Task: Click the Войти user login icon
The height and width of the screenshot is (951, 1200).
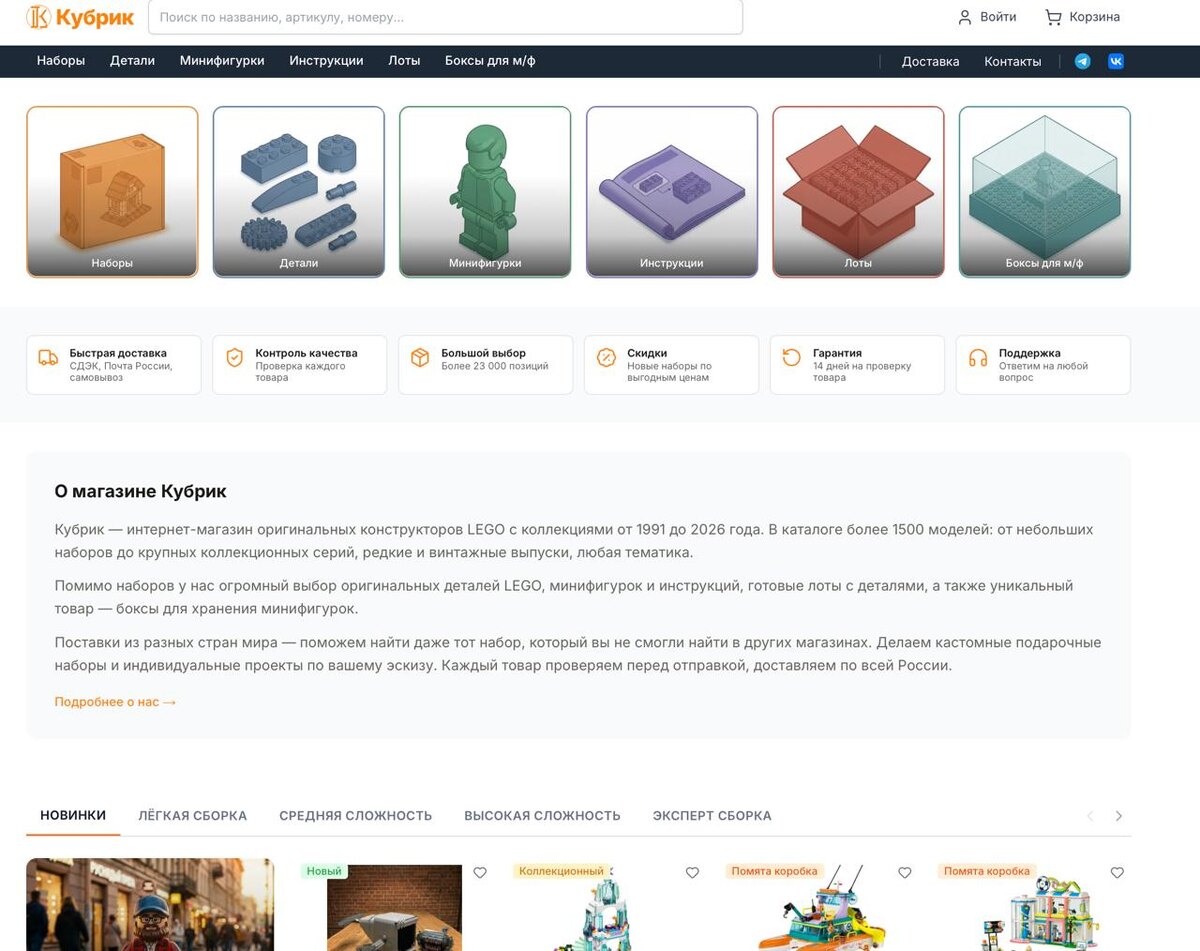Action: tap(965, 17)
